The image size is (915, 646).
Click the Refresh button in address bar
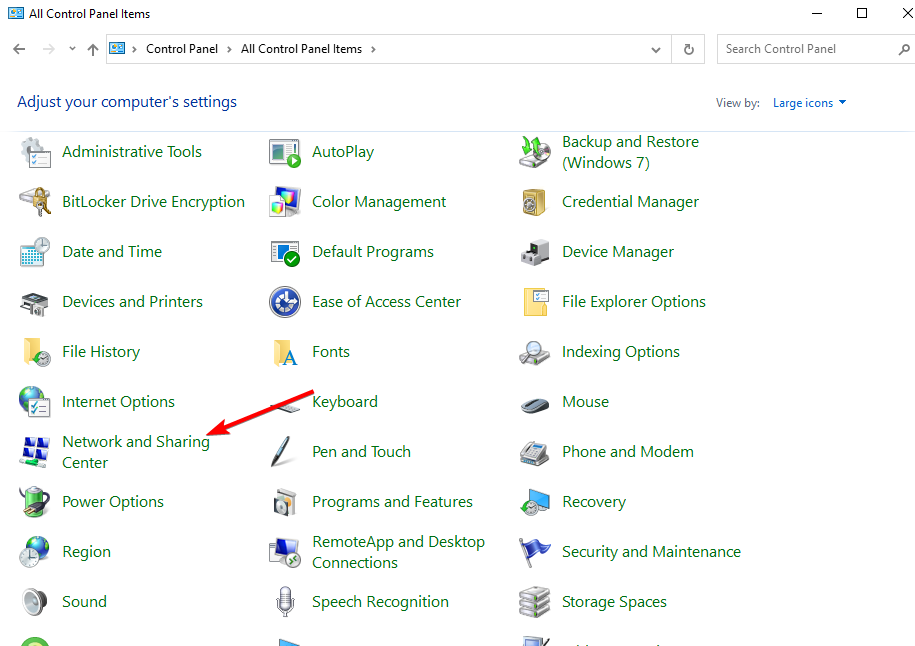[688, 49]
